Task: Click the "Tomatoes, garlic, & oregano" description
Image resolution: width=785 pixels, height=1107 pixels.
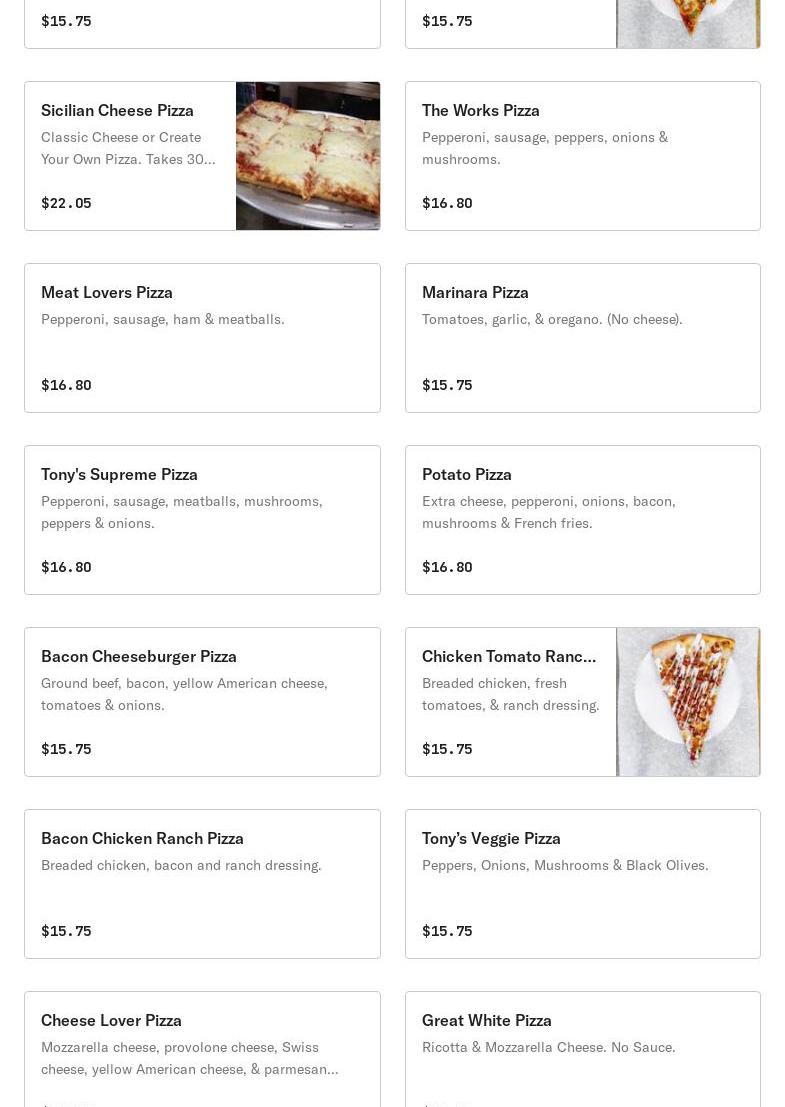Action: coord(552,319)
